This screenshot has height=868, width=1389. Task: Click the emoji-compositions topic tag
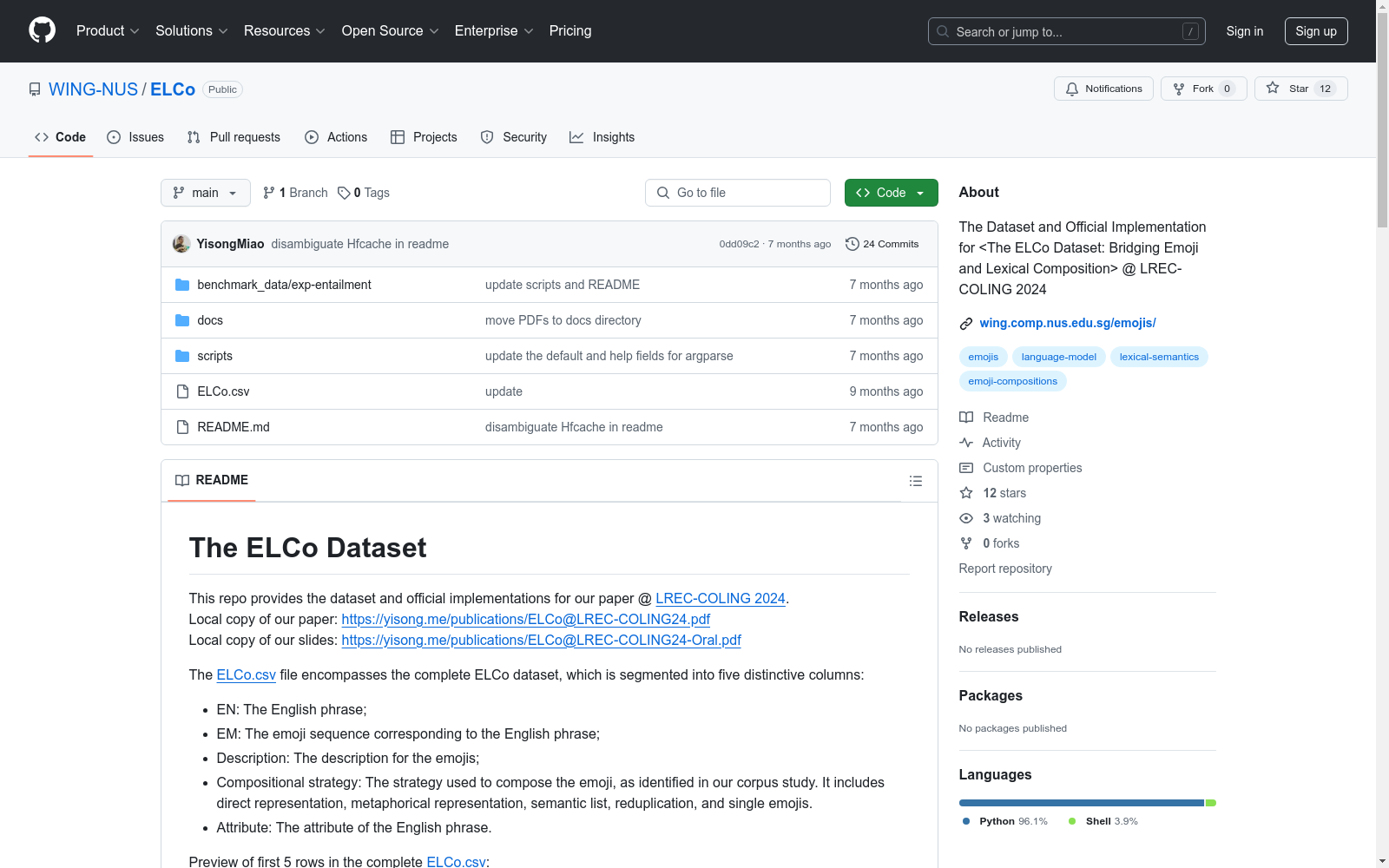click(x=1013, y=381)
